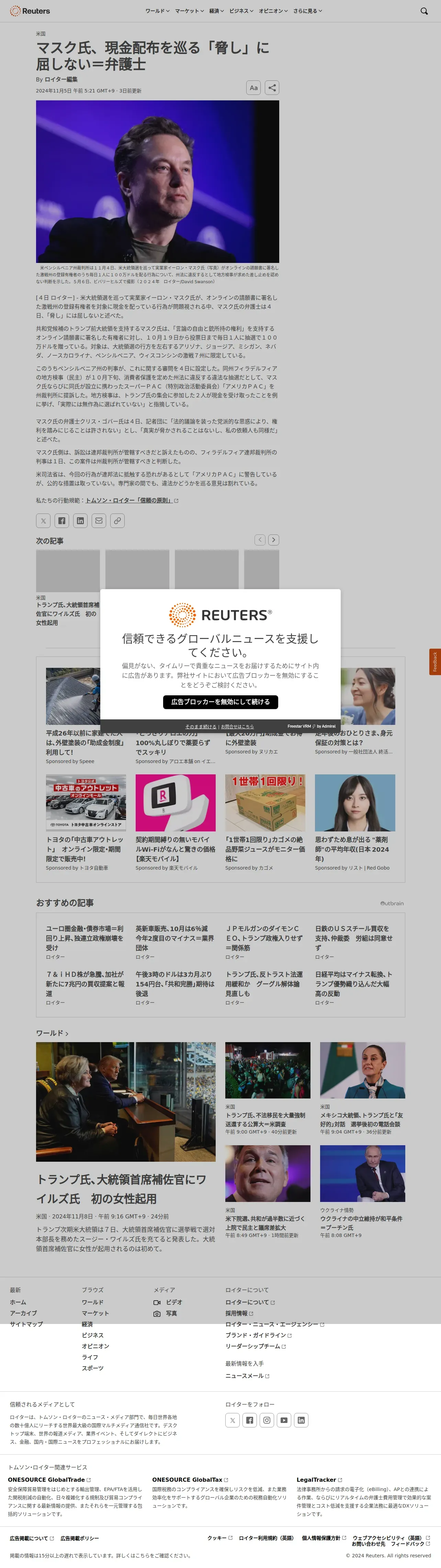Open the Reuters logo home link

(30, 11)
